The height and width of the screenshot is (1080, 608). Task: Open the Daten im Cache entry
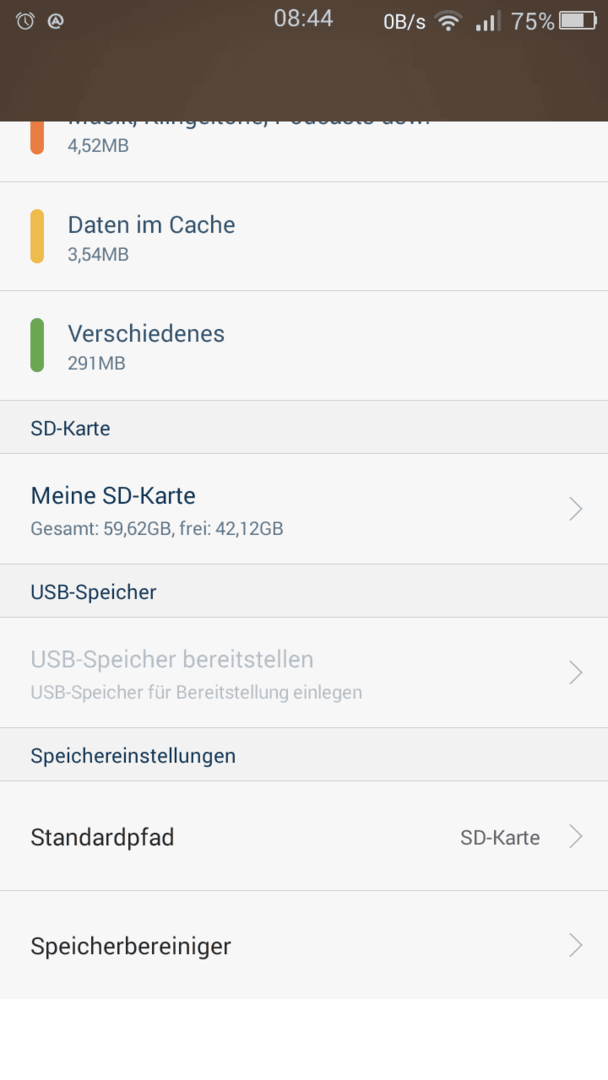tap(304, 236)
